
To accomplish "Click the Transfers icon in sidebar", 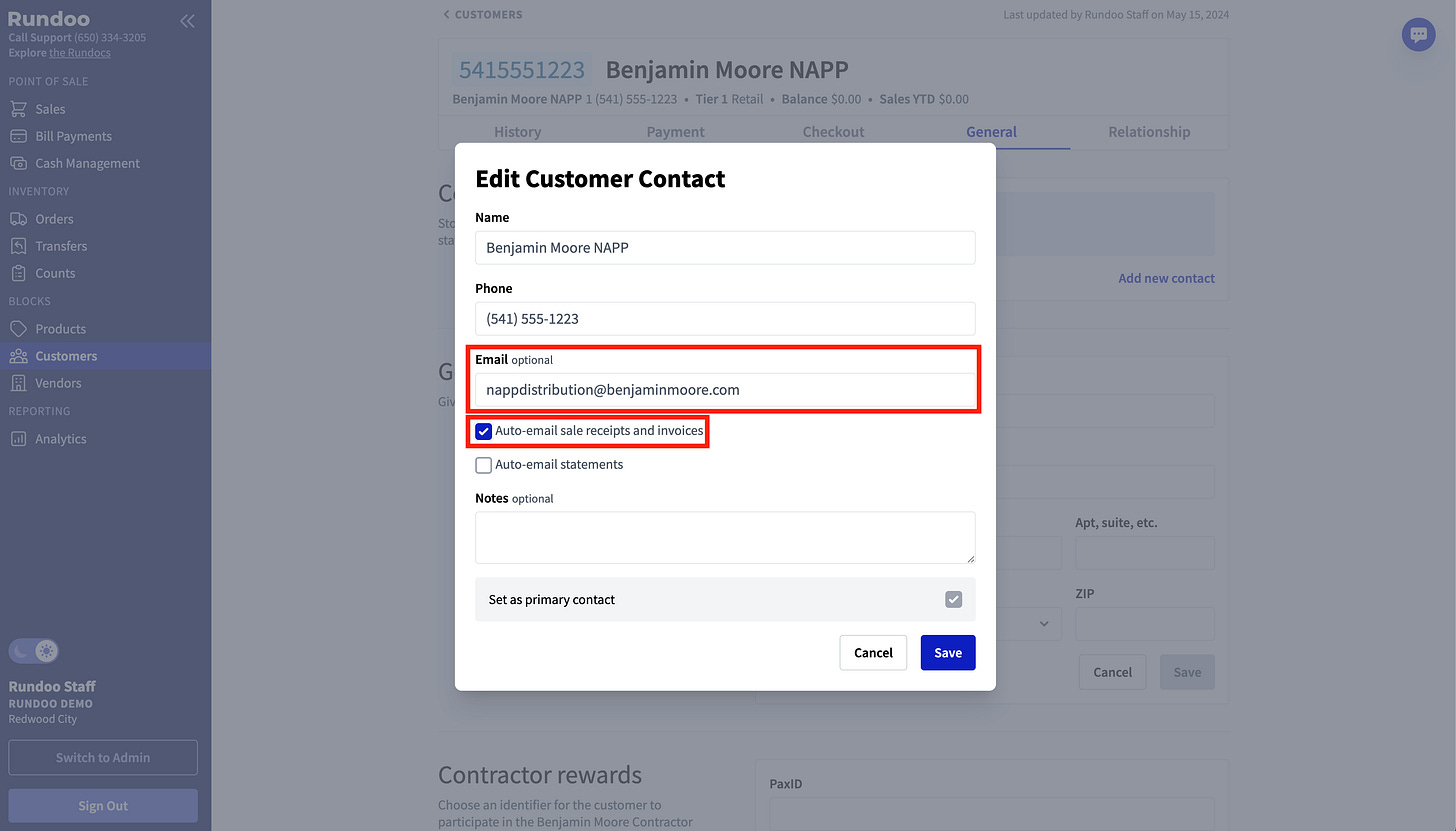I will [x=18, y=246].
